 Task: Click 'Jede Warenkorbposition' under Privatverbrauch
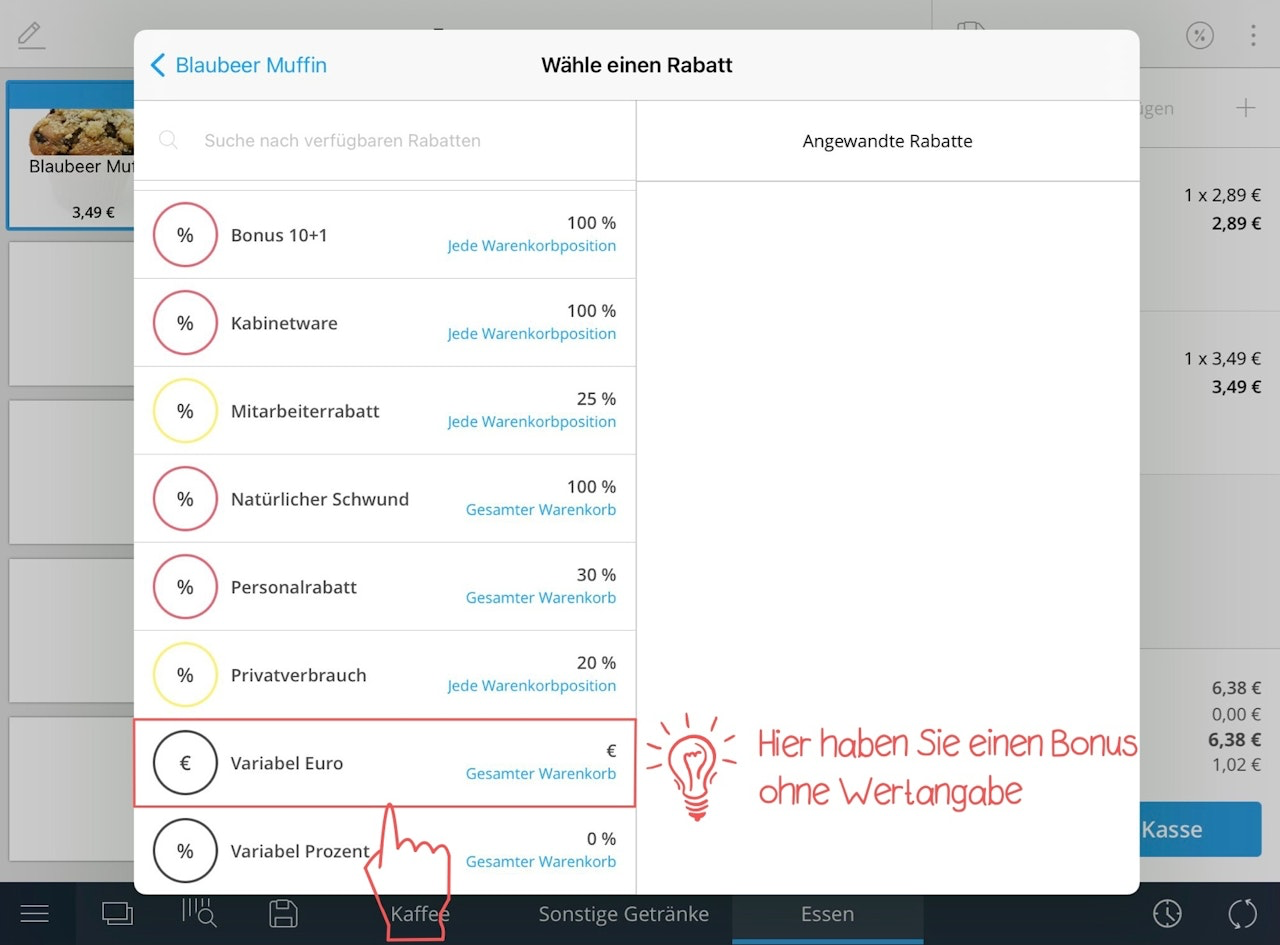[x=532, y=686]
